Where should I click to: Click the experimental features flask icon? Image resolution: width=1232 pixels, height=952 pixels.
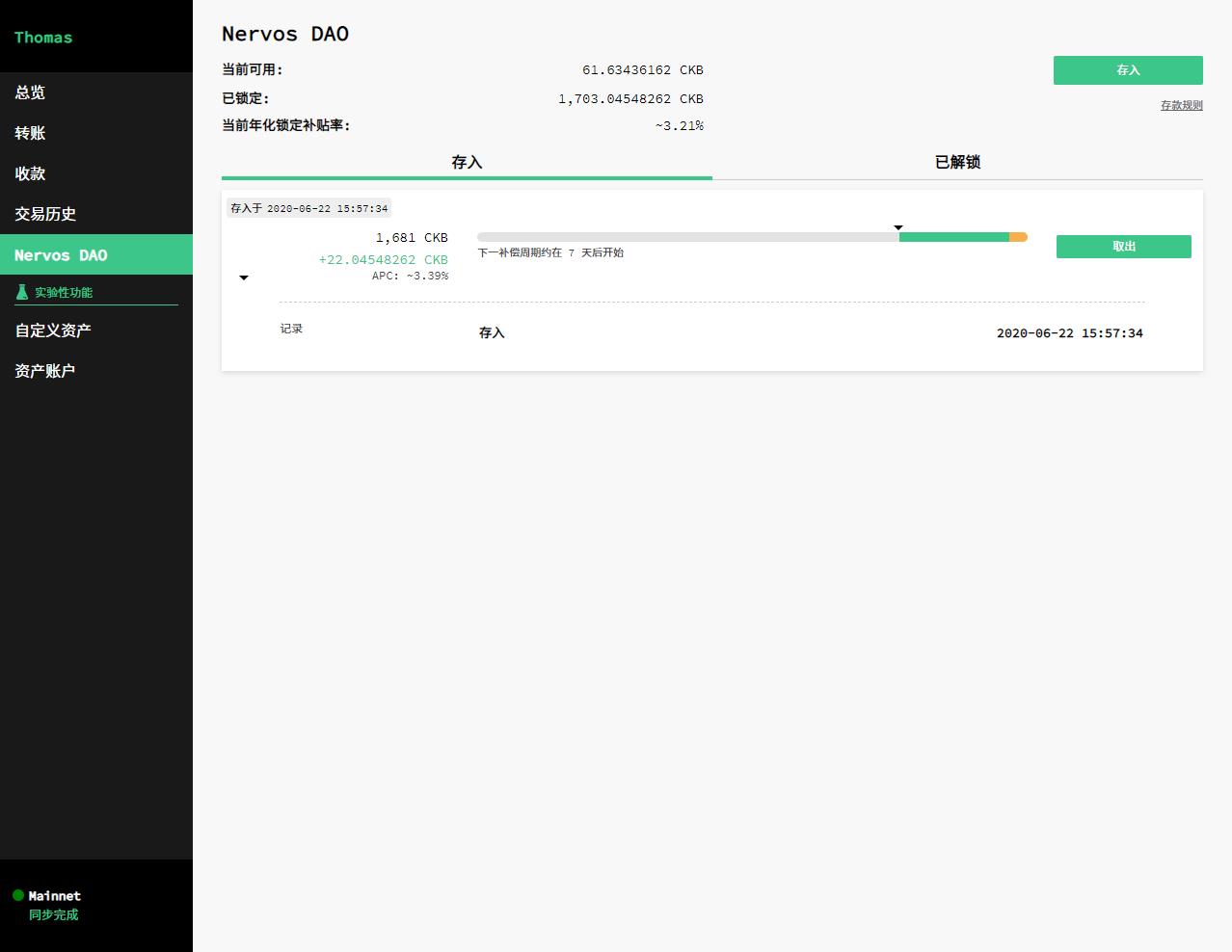[22, 292]
